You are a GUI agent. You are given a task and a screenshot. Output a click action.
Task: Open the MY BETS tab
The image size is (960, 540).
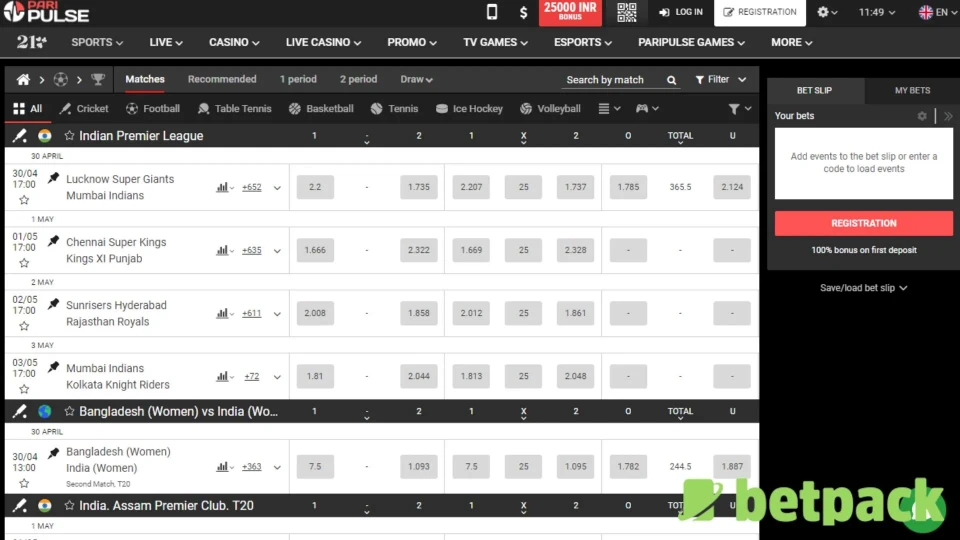point(912,90)
